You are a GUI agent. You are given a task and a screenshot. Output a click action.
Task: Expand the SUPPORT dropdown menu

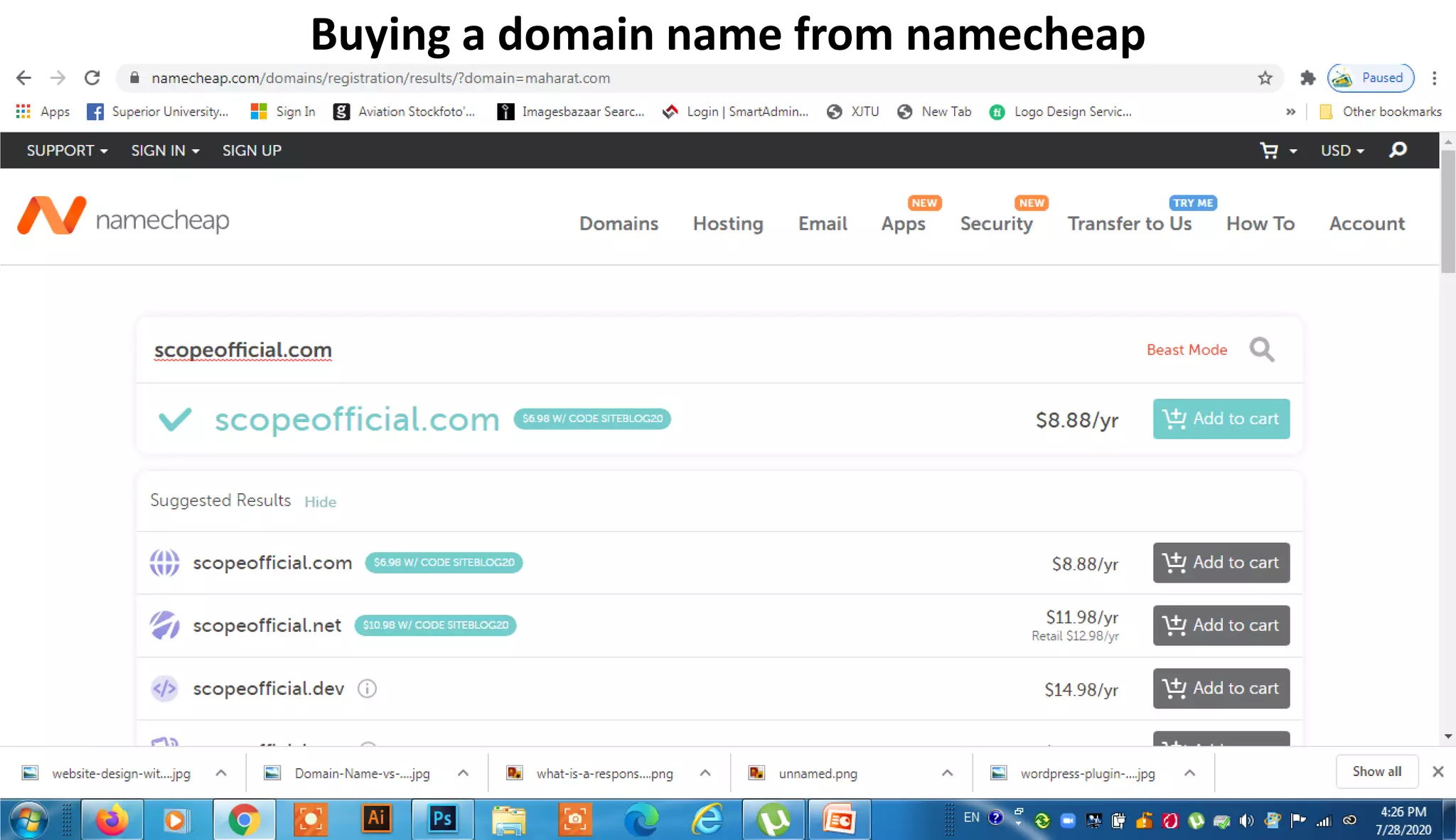click(x=67, y=151)
